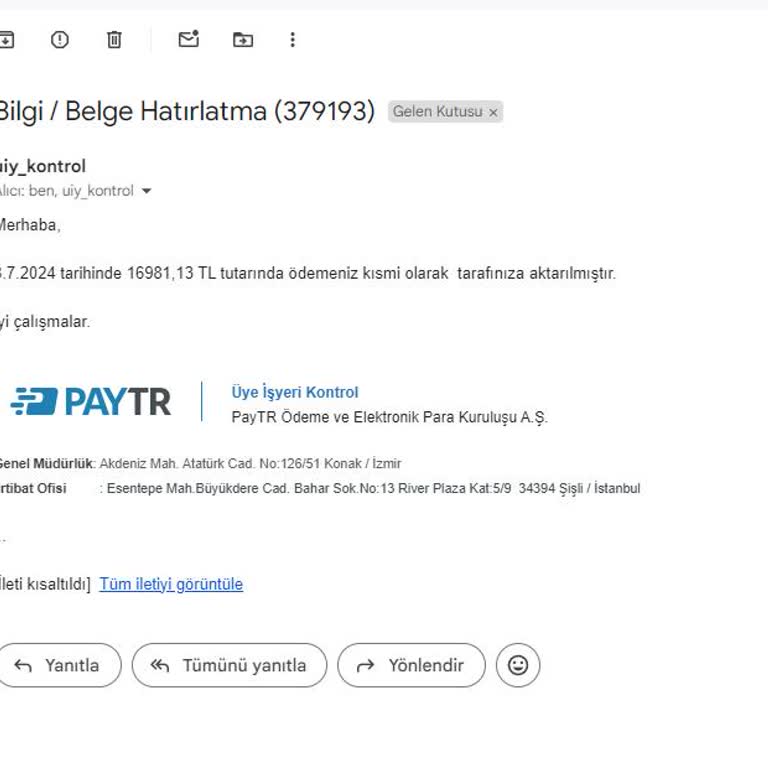This screenshot has width=768, height=768.
Task: Click the Tümünü yanıtla button
Action: 229,665
